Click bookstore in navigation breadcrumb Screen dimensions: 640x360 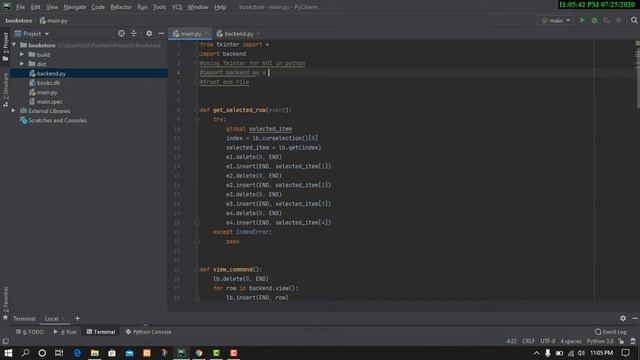[x=19, y=20]
